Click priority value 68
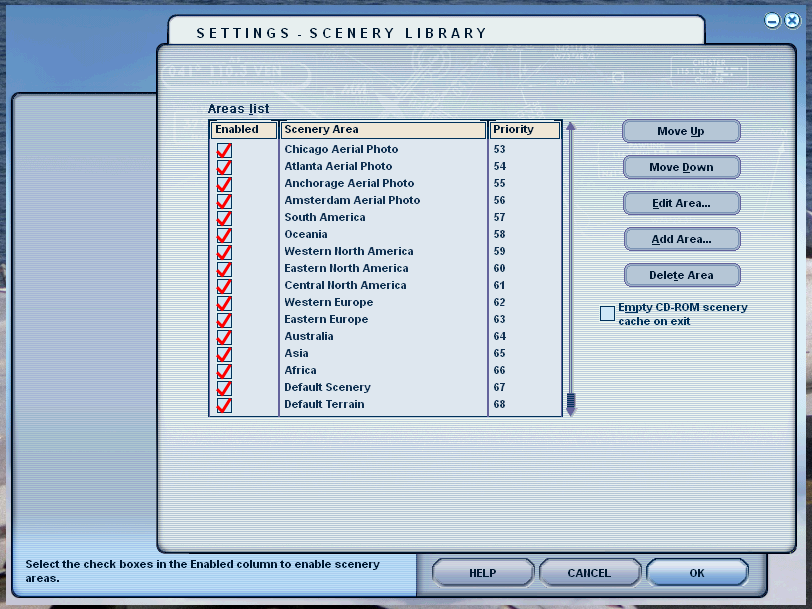The width and height of the screenshot is (812, 609). [x=499, y=404]
